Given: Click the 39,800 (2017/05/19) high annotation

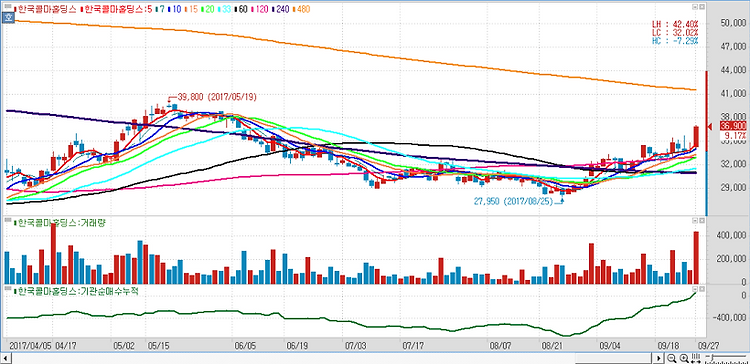Looking at the screenshot, I should [217, 97].
